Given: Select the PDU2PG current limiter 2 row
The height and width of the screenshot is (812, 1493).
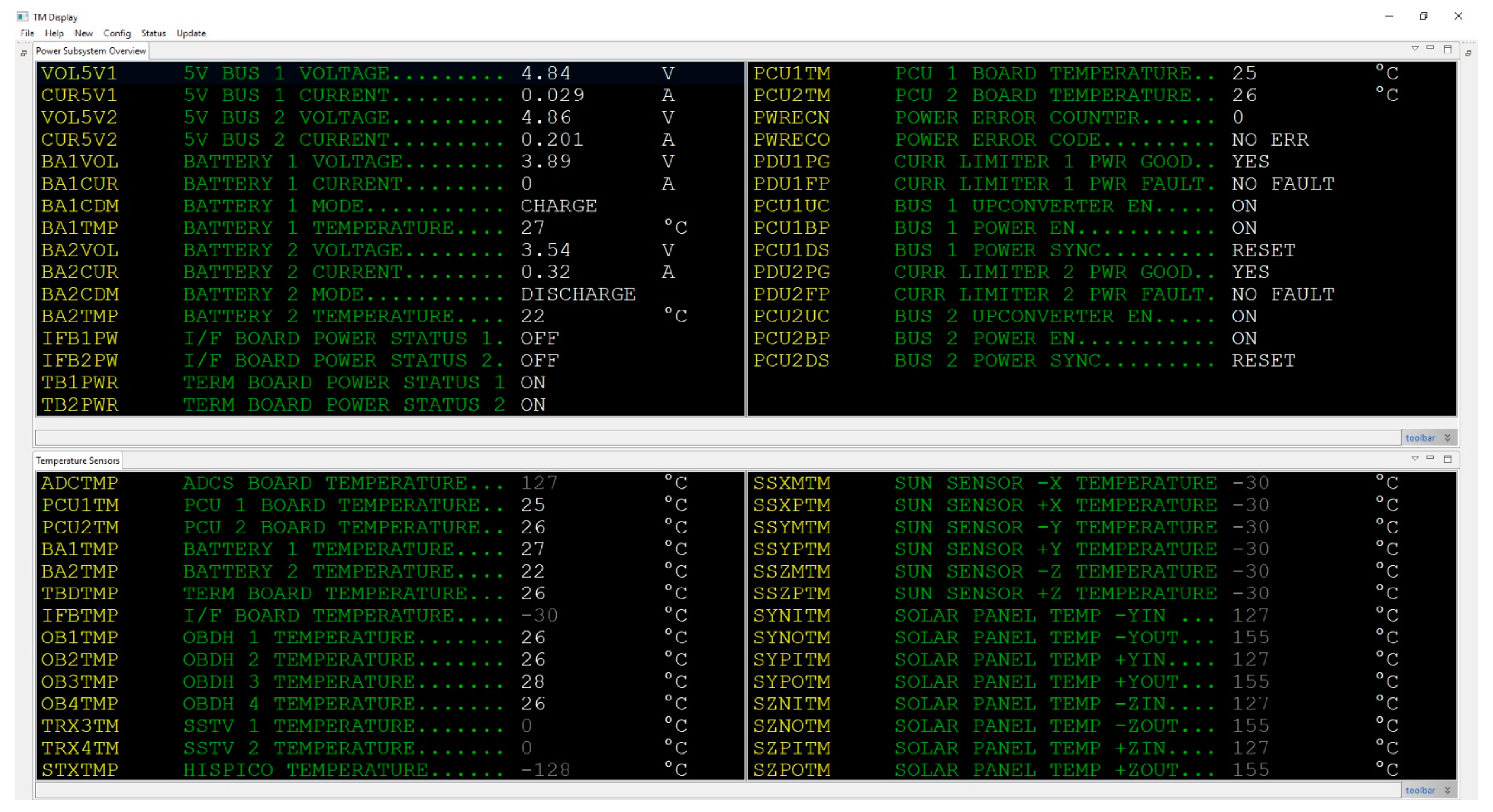Looking at the screenshot, I should tap(1102, 272).
